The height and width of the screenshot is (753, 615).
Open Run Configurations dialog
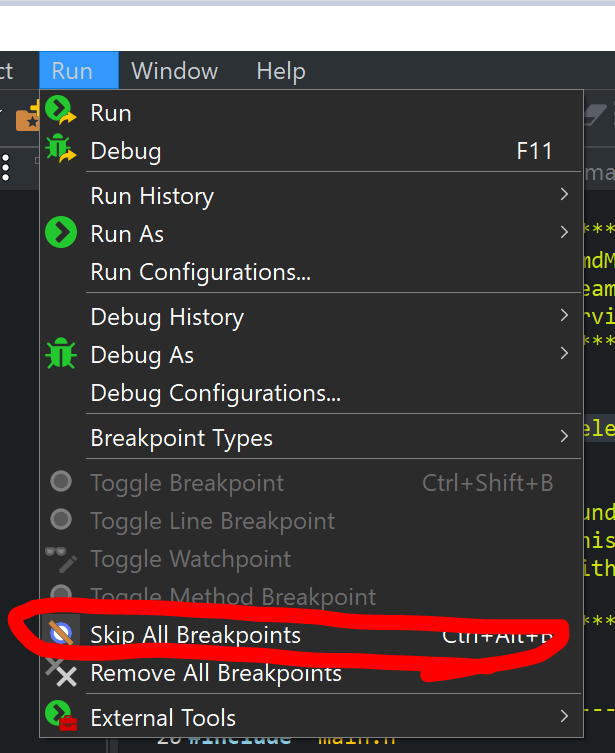click(x=200, y=272)
